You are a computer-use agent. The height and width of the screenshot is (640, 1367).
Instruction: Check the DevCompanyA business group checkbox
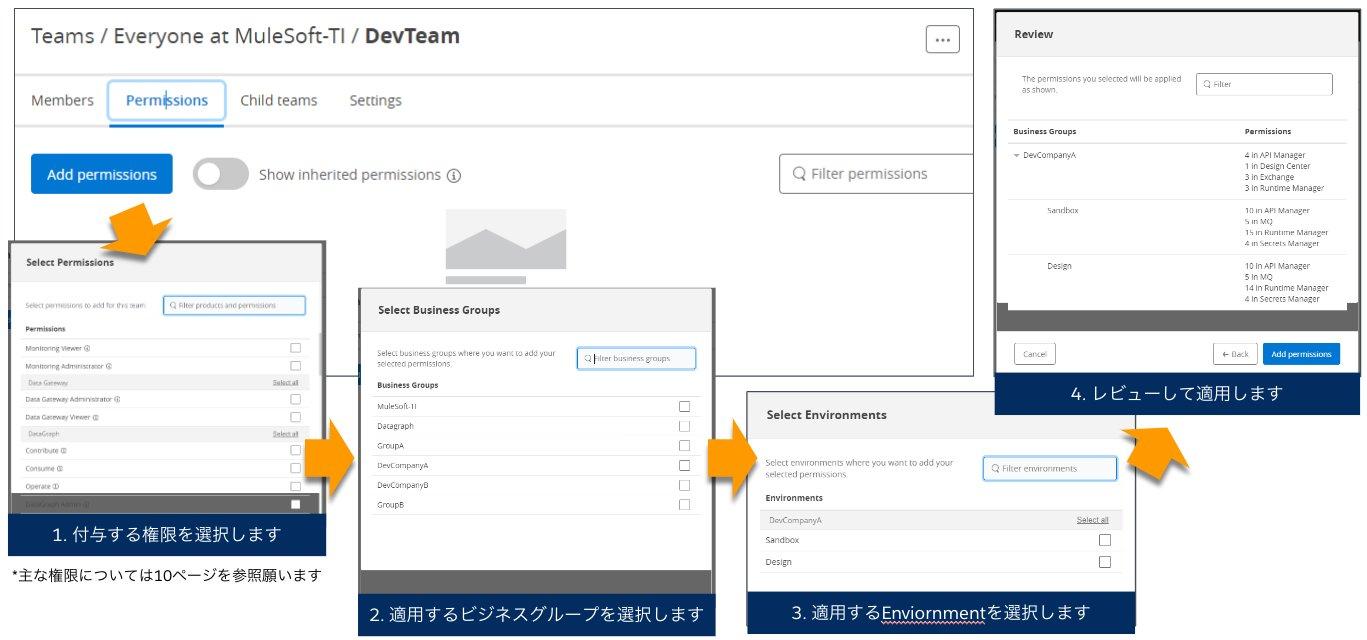coord(684,465)
